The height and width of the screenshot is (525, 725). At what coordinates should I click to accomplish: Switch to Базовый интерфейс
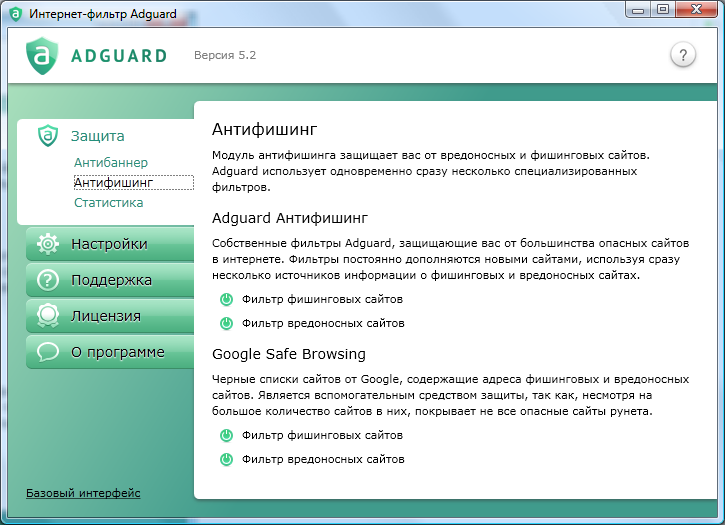tap(83, 493)
